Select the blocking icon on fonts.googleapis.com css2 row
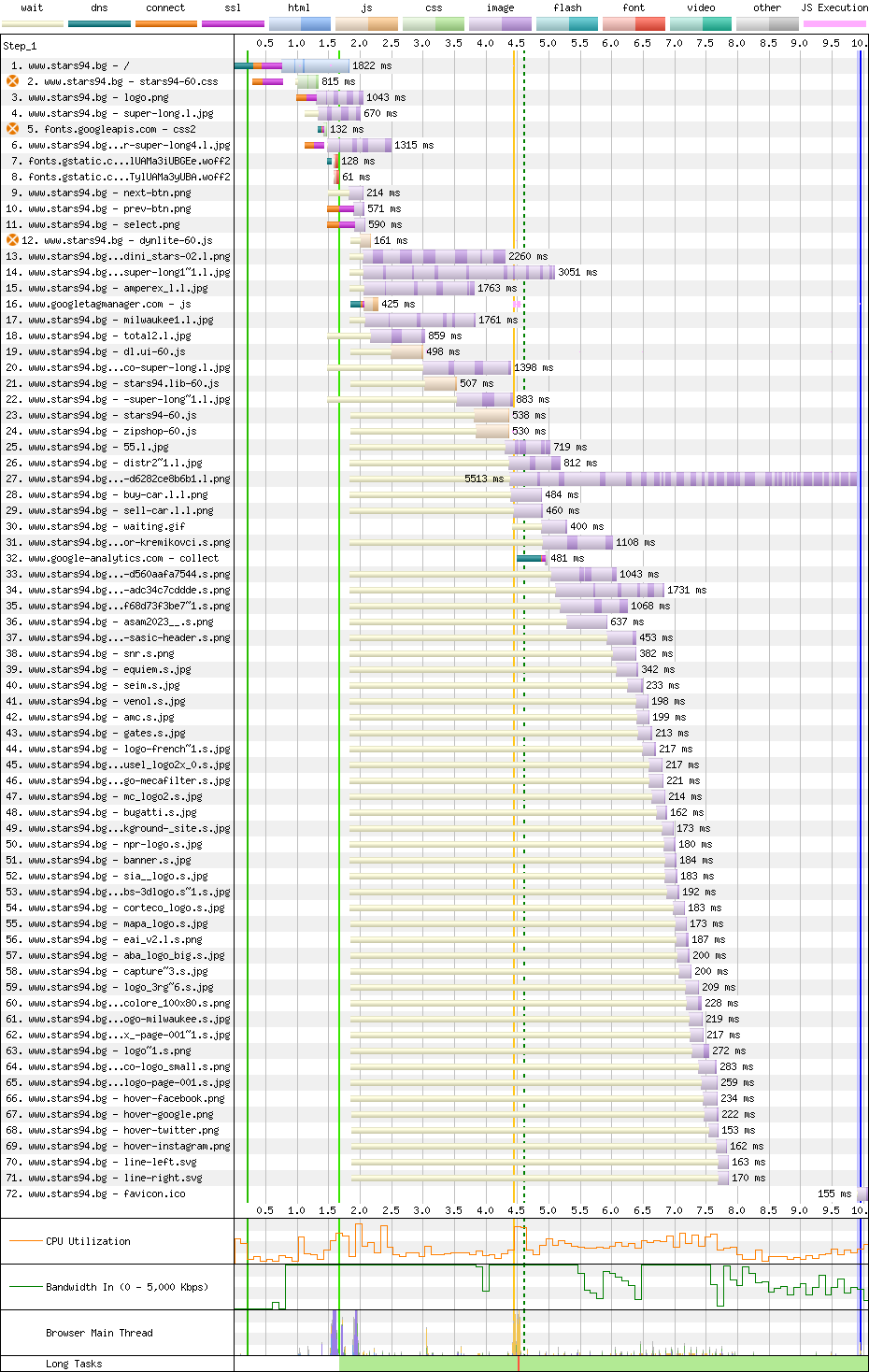The height and width of the screenshot is (1372, 869). point(13,129)
